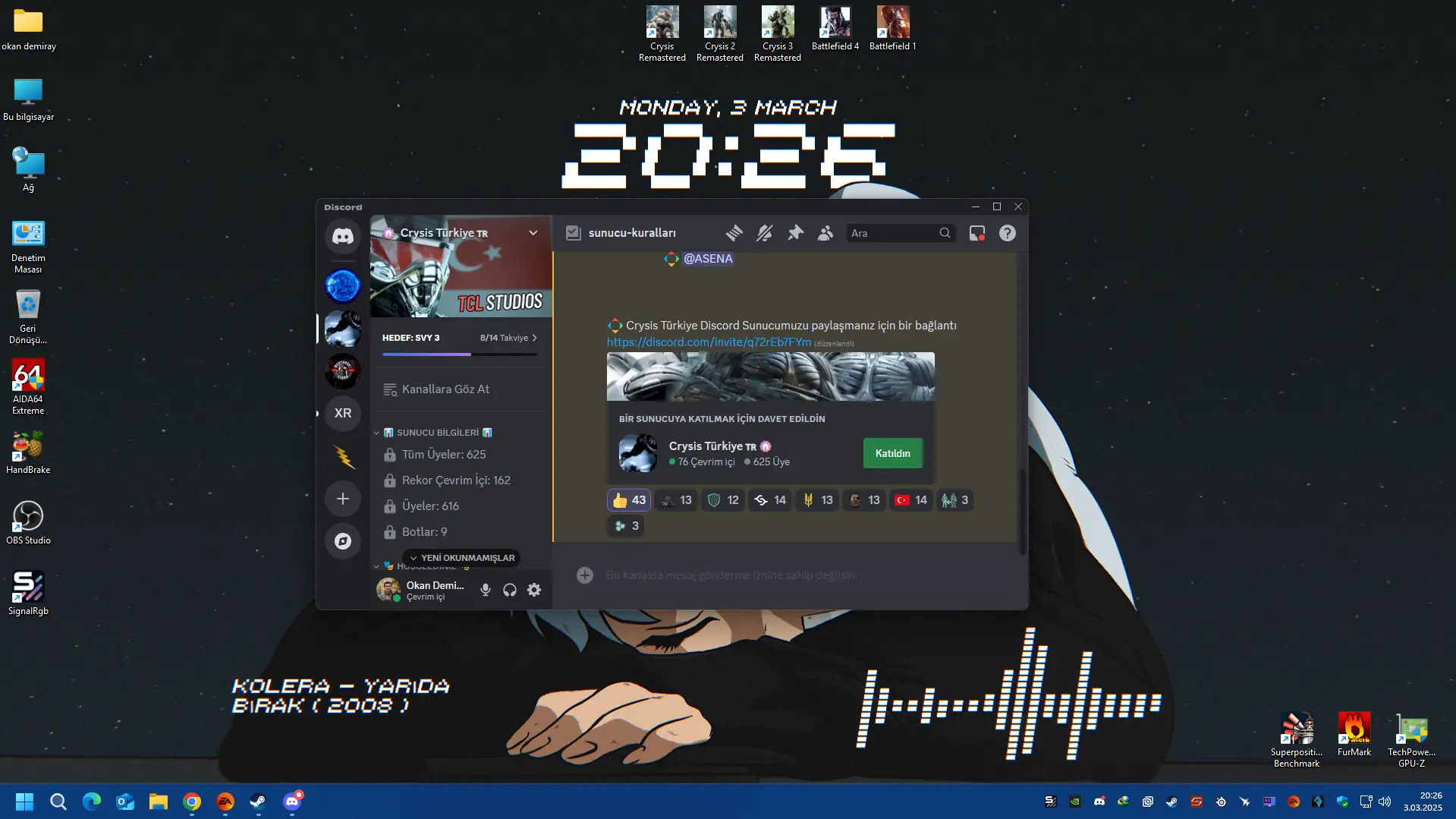
Task: Select the Botlar: 9 channel
Action: [461, 532]
